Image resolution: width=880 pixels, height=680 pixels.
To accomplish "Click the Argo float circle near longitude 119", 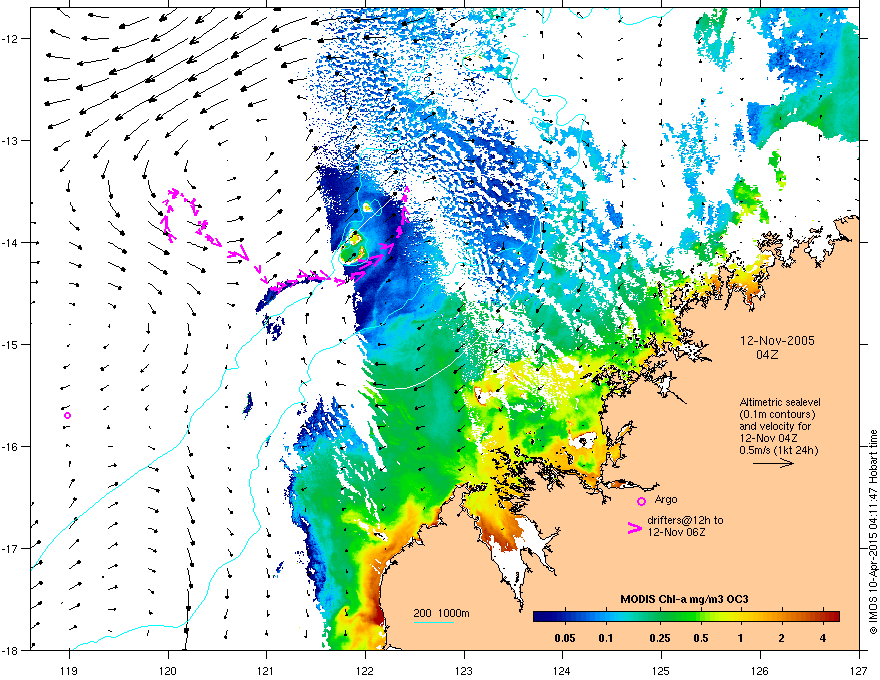I will coord(67,415).
